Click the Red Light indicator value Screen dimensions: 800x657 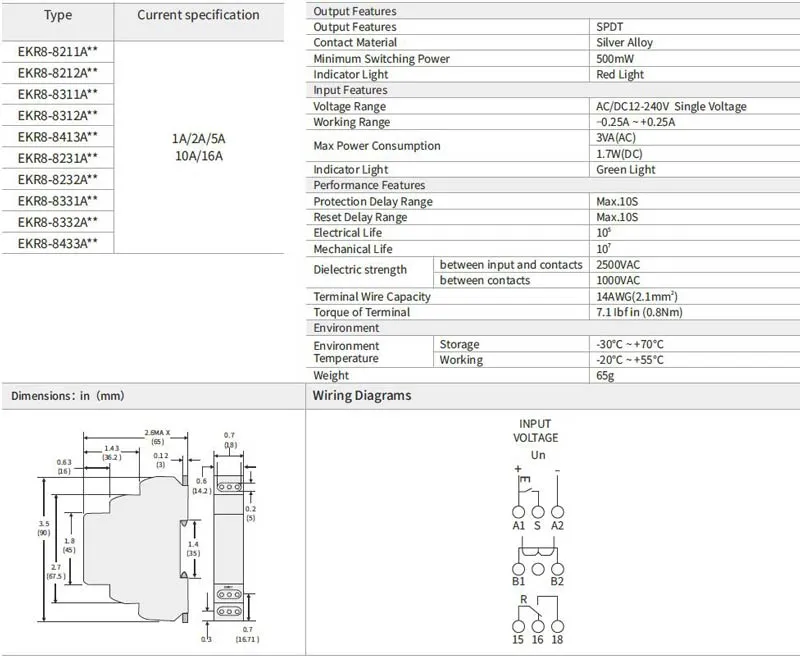click(x=620, y=75)
